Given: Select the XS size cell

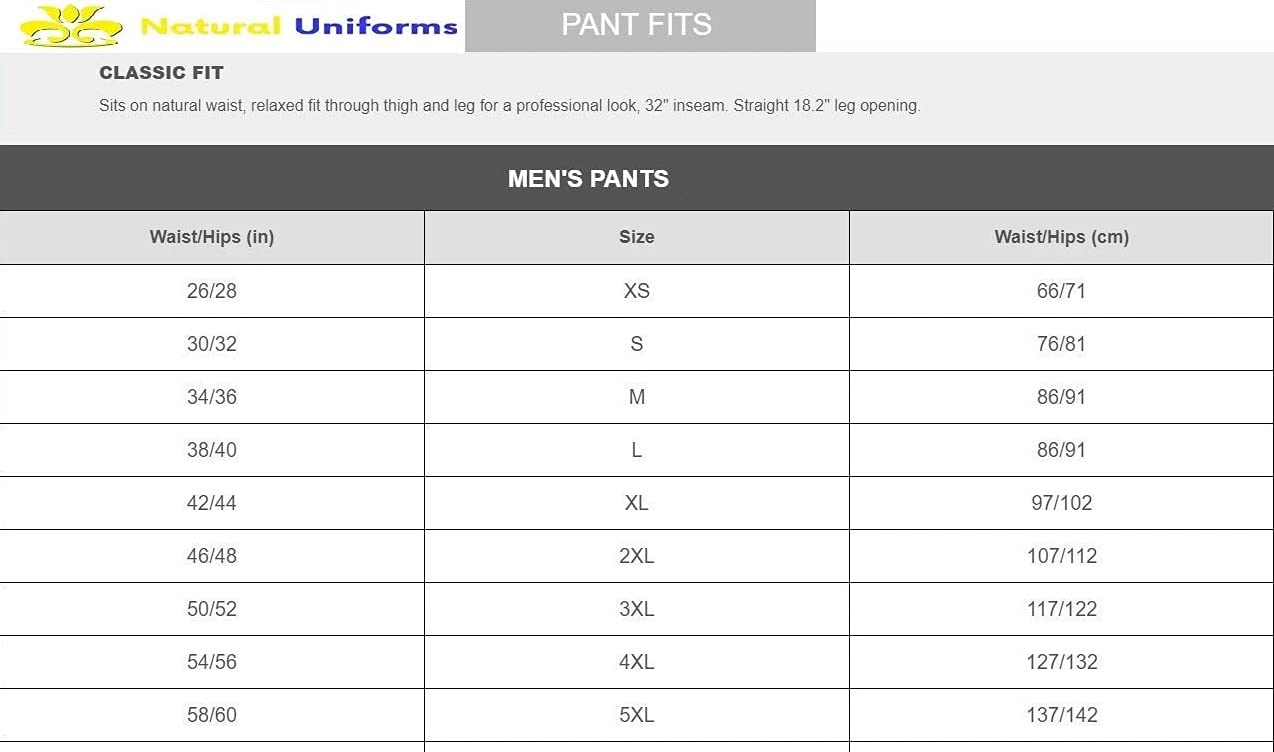Looking at the screenshot, I should (x=636, y=291).
